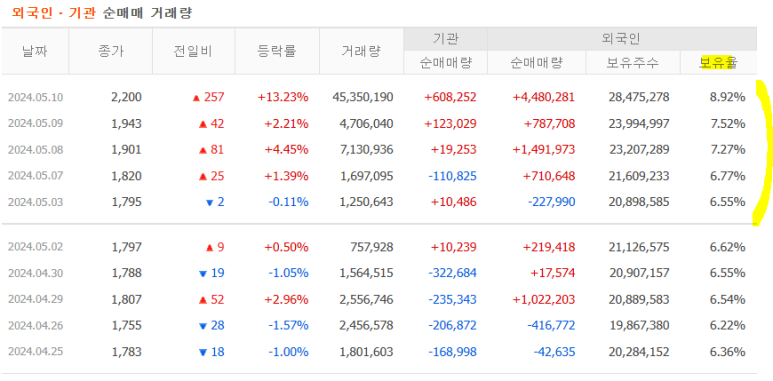
Task: Click institution net buy +123,029
Action: click(451, 124)
